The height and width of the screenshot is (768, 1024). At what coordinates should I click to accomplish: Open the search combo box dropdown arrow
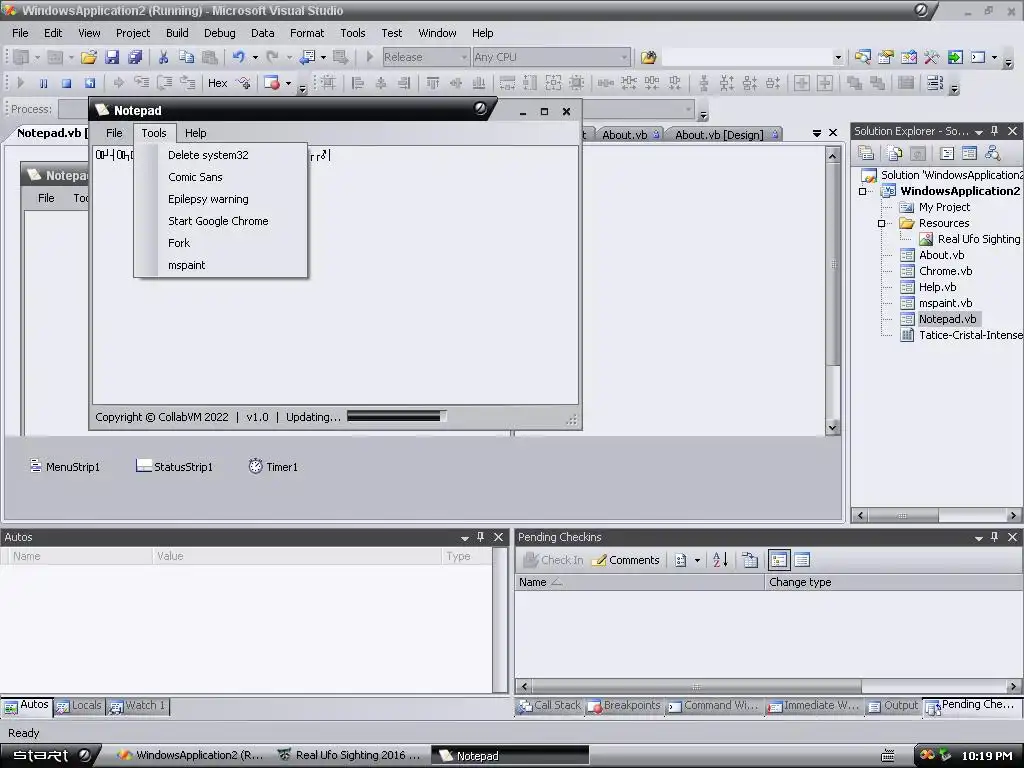(x=838, y=57)
